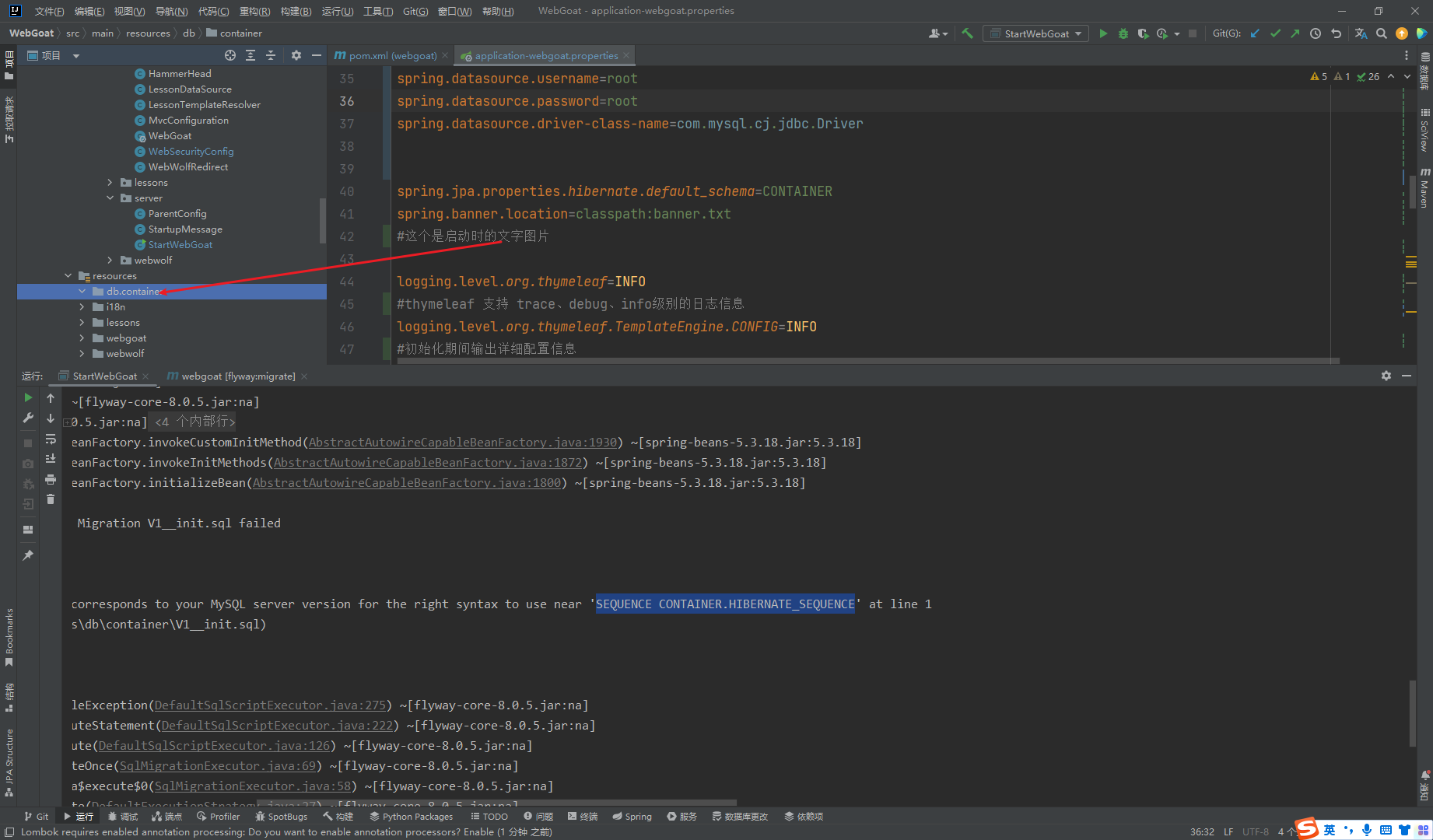Viewport: 1433px width, 840px height.
Task: Open Search Everywhere magnifier icon
Action: coord(1381,33)
